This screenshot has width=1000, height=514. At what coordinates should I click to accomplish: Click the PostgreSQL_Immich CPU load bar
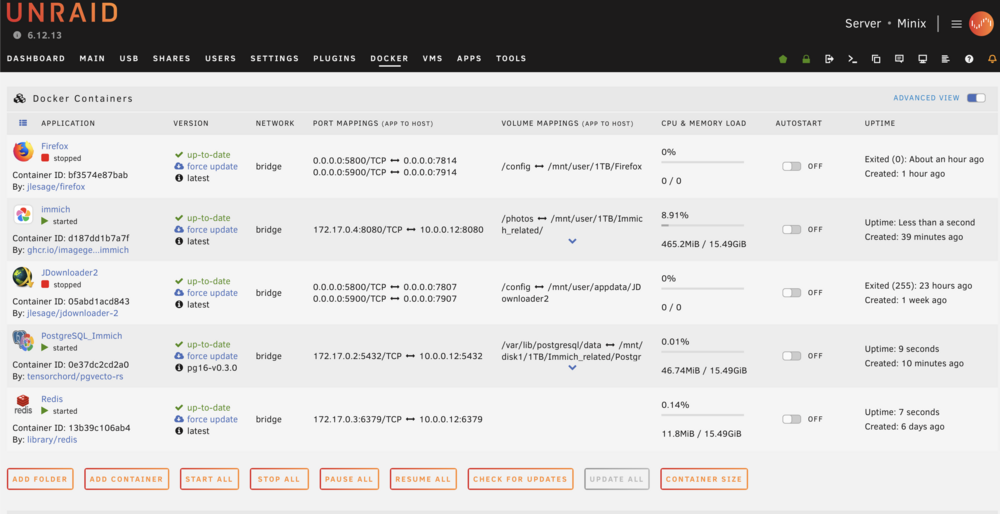coord(702,351)
